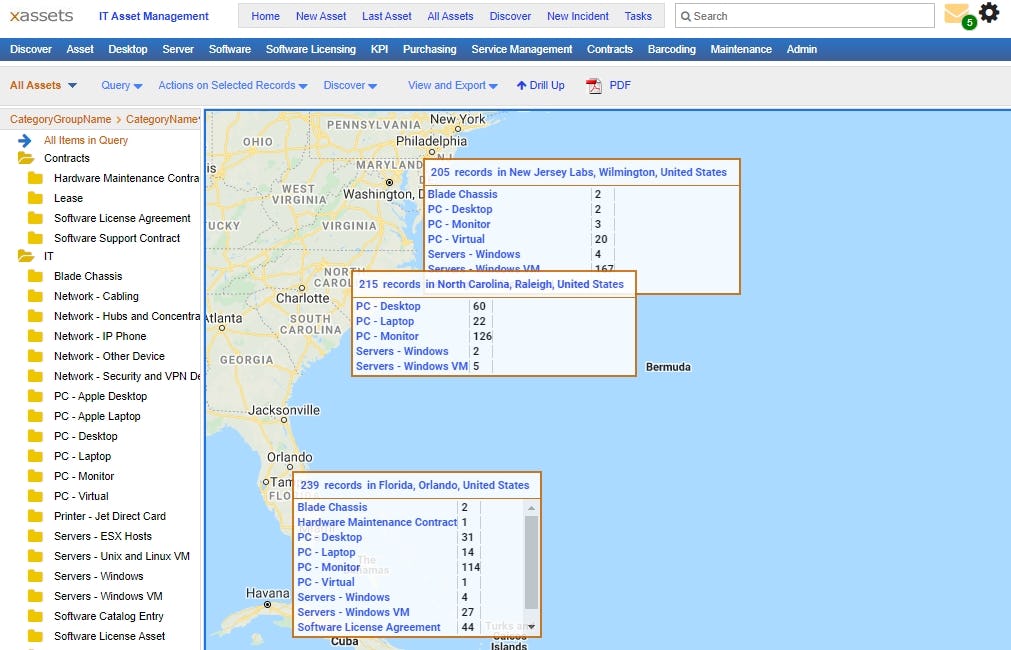Expand the Actions on Selected Records dropdown
Screen dimensions: 1011x650
click(230, 85)
